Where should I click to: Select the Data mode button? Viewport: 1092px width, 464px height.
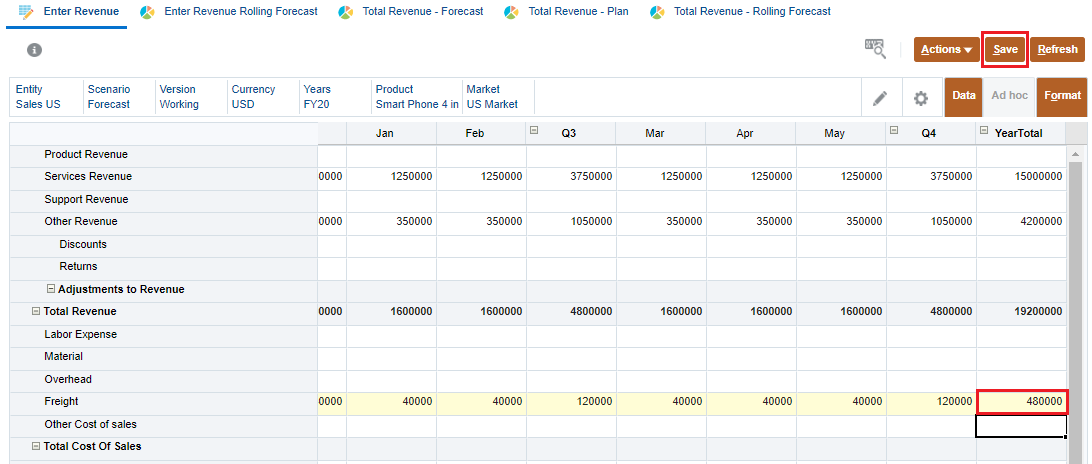(x=964, y=97)
